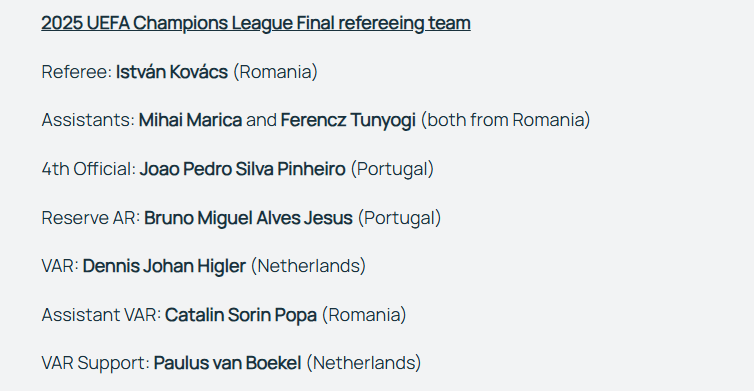Click the VAR Support: label
The height and width of the screenshot is (391, 754).
(x=96, y=363)
